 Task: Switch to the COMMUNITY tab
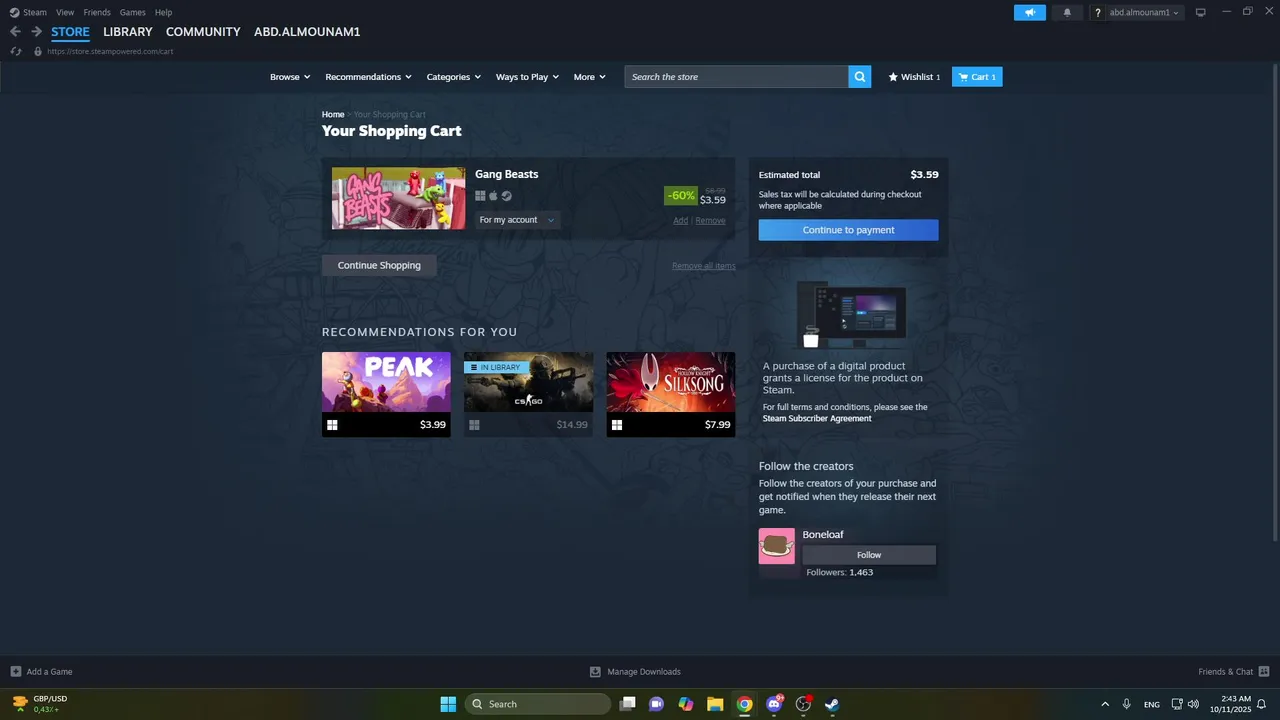(x=203, y=32)
